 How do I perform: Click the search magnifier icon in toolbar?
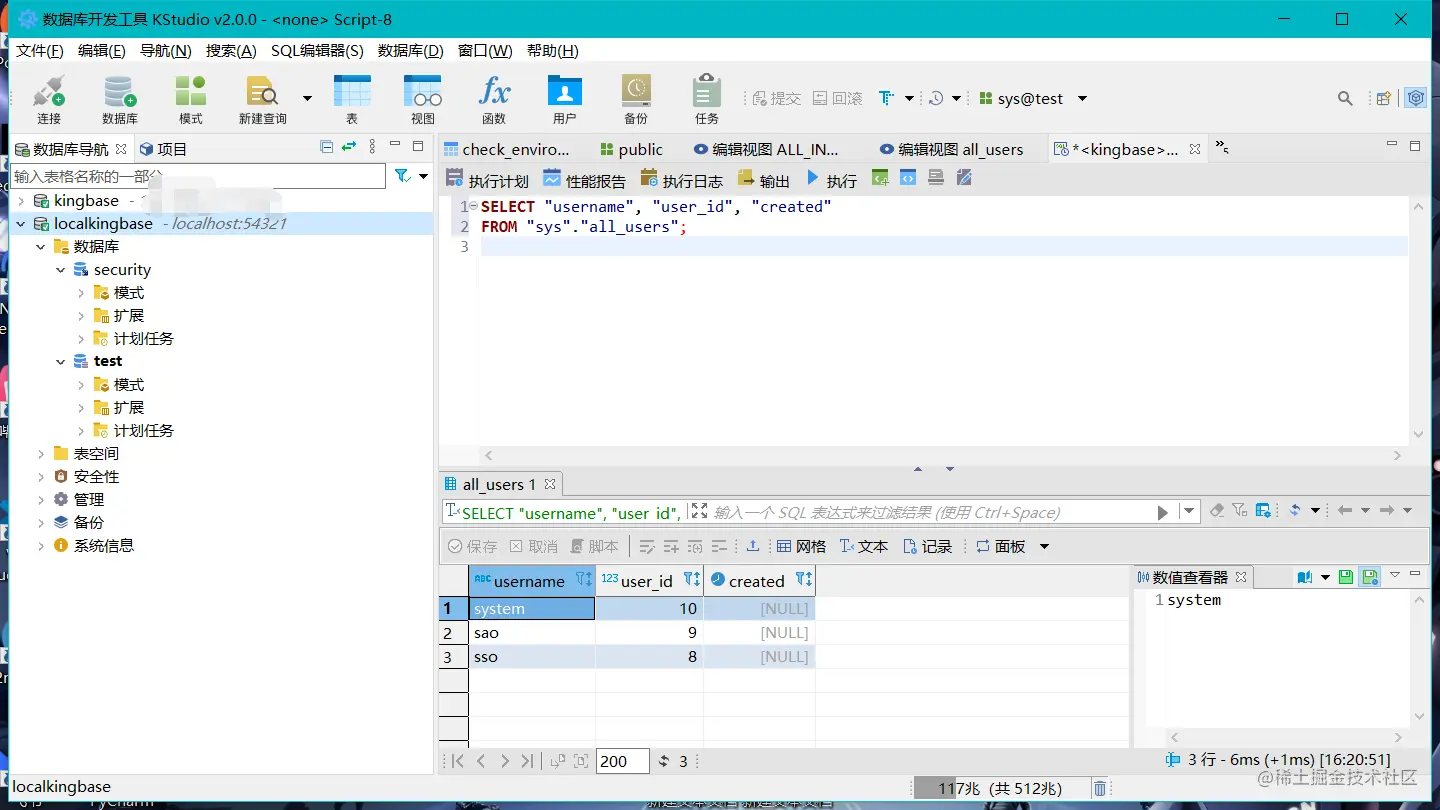tap(1345, 98)
